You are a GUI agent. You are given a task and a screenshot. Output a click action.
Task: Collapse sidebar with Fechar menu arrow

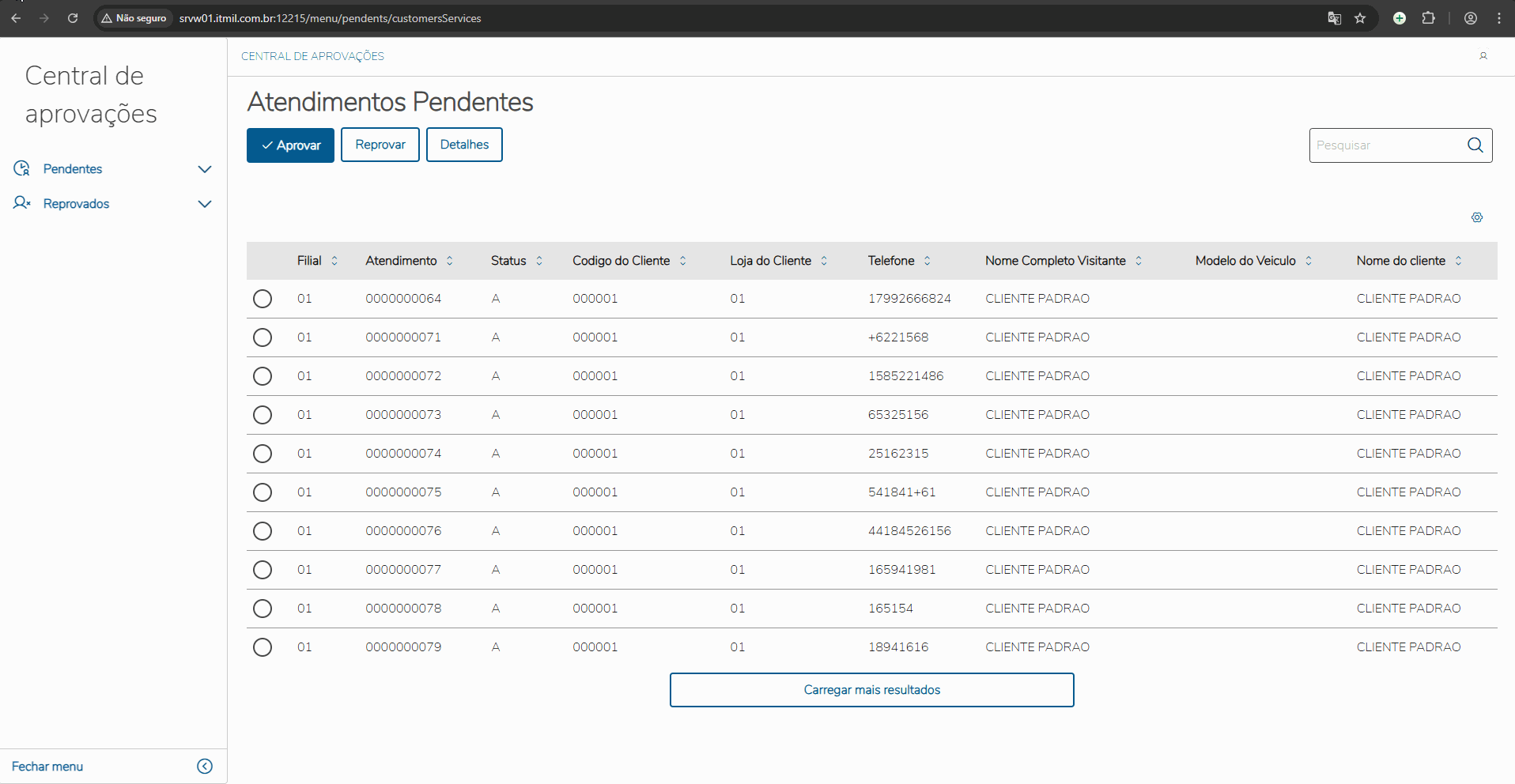[x=205, y=766]
